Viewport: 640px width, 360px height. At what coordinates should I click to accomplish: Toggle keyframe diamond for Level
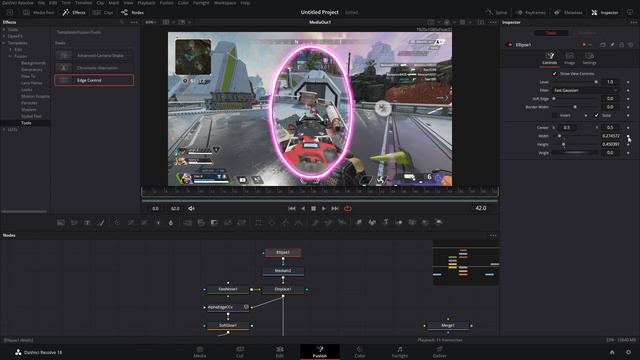pos(628,82)
